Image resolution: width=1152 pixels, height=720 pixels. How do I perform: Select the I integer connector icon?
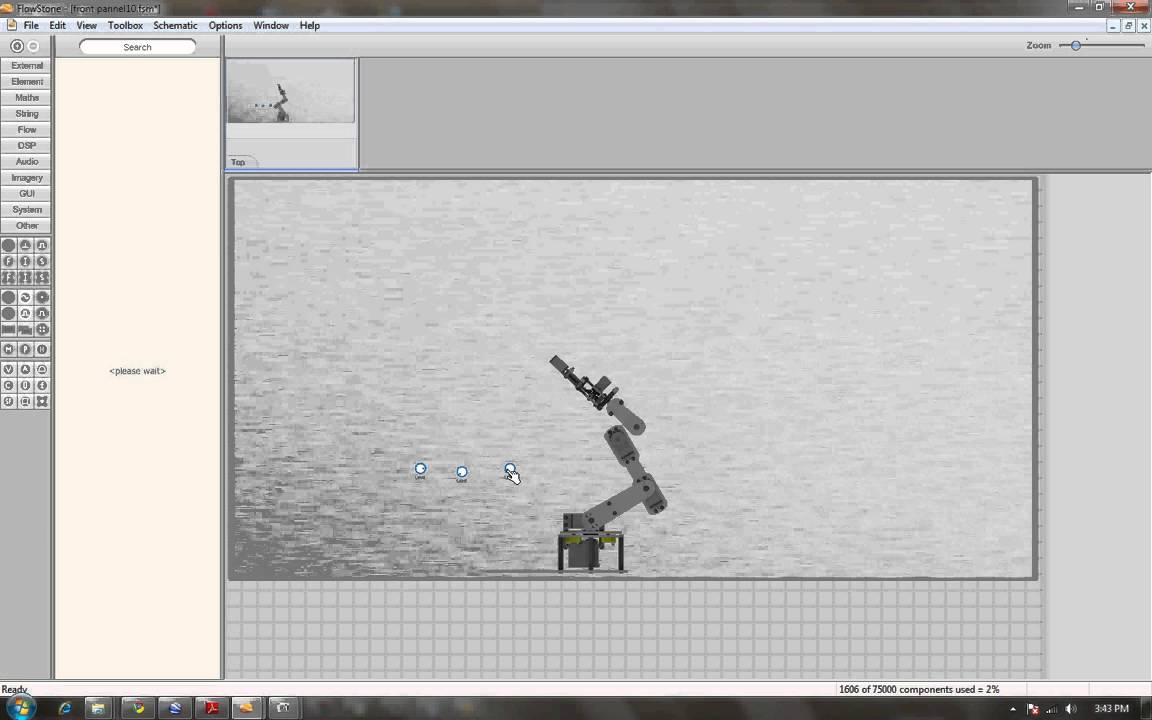coord(25,262)
